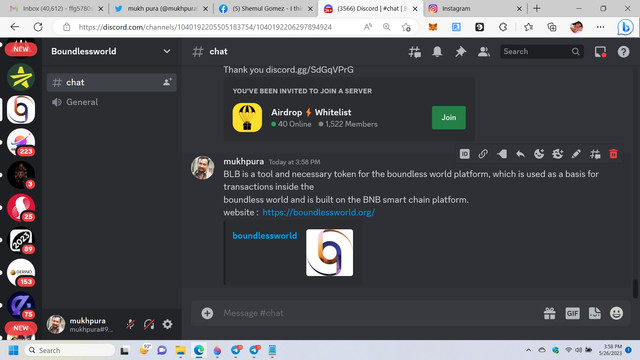
Task: Go back in browser history
Action: coord(15,27)
